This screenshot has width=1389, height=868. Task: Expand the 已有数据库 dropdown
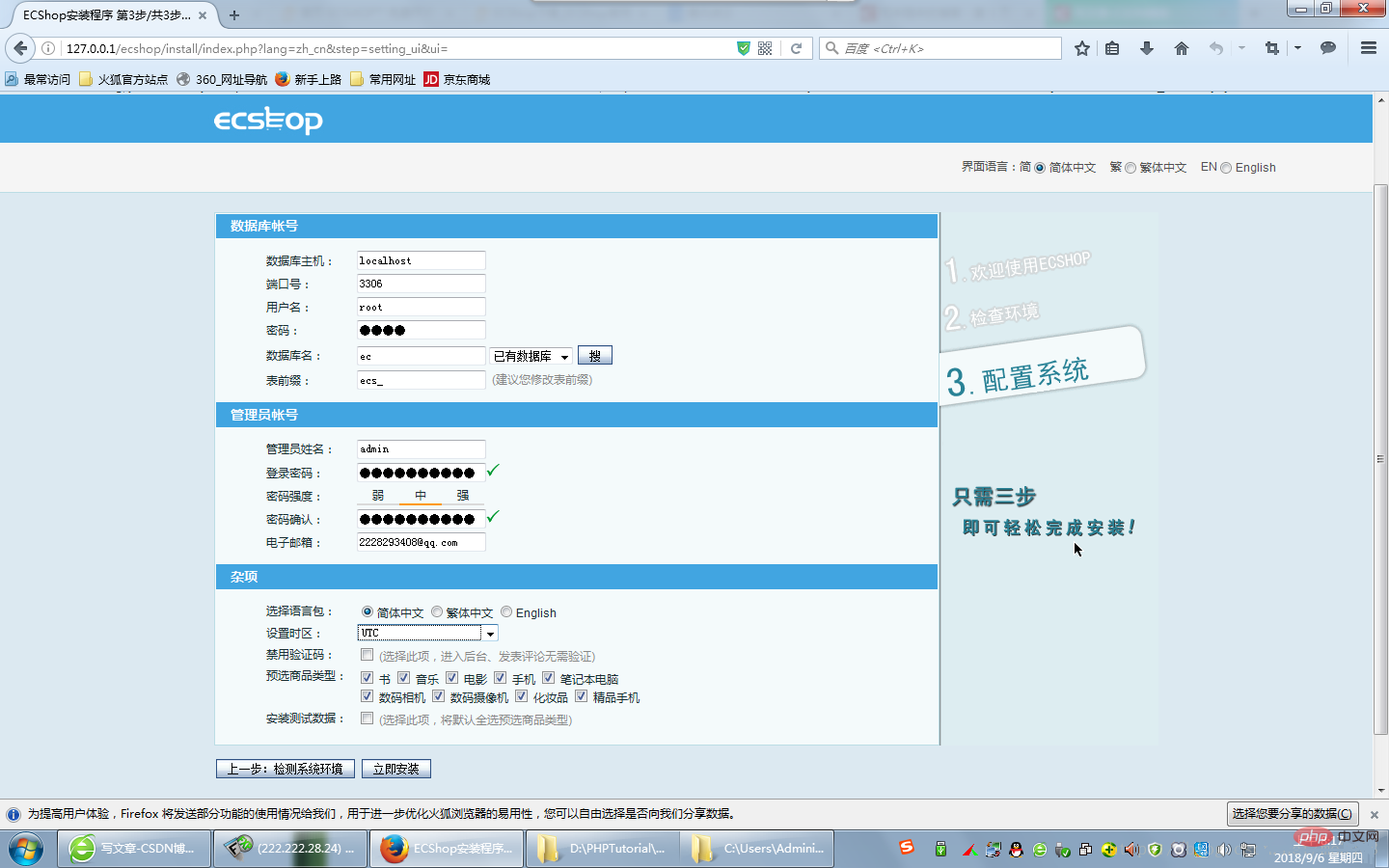pyautogui.click(x=531, y=356)
